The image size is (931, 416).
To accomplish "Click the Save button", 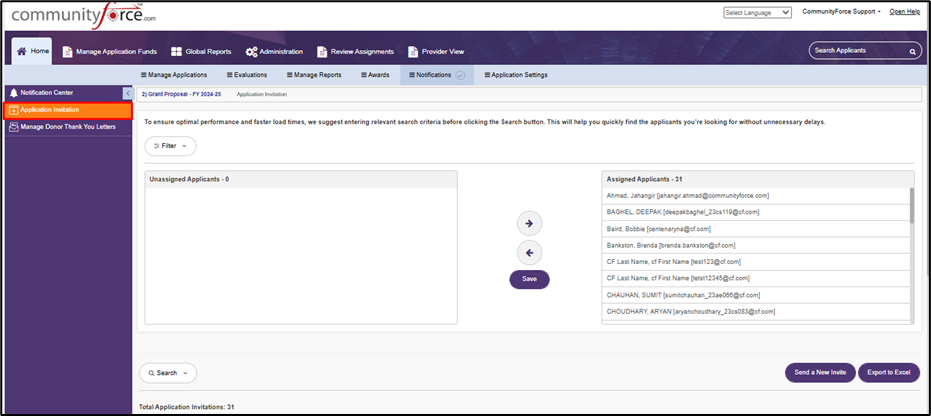I will tap(529, 280).
